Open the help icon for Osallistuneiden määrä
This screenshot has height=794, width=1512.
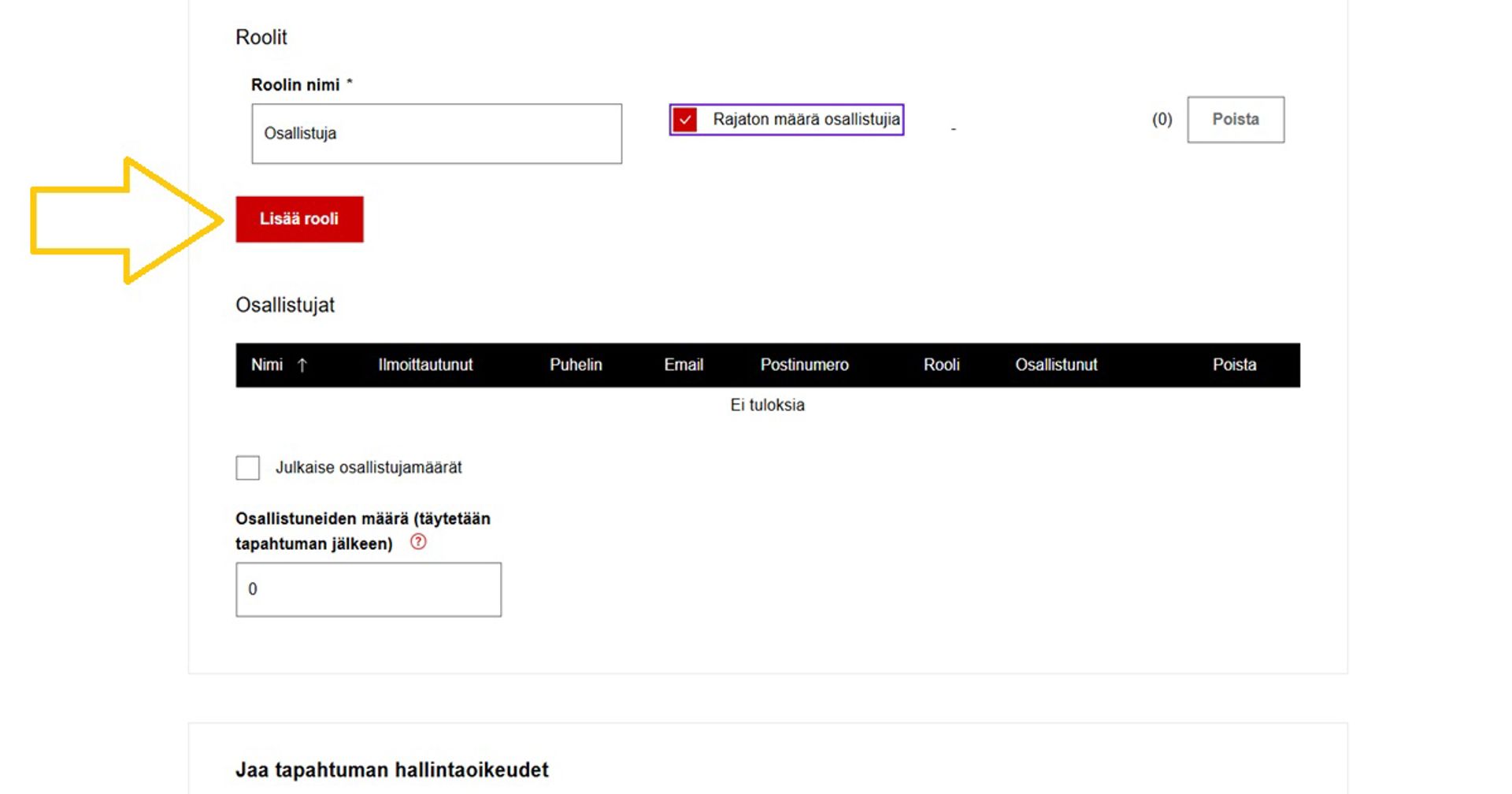pos(418,542)
